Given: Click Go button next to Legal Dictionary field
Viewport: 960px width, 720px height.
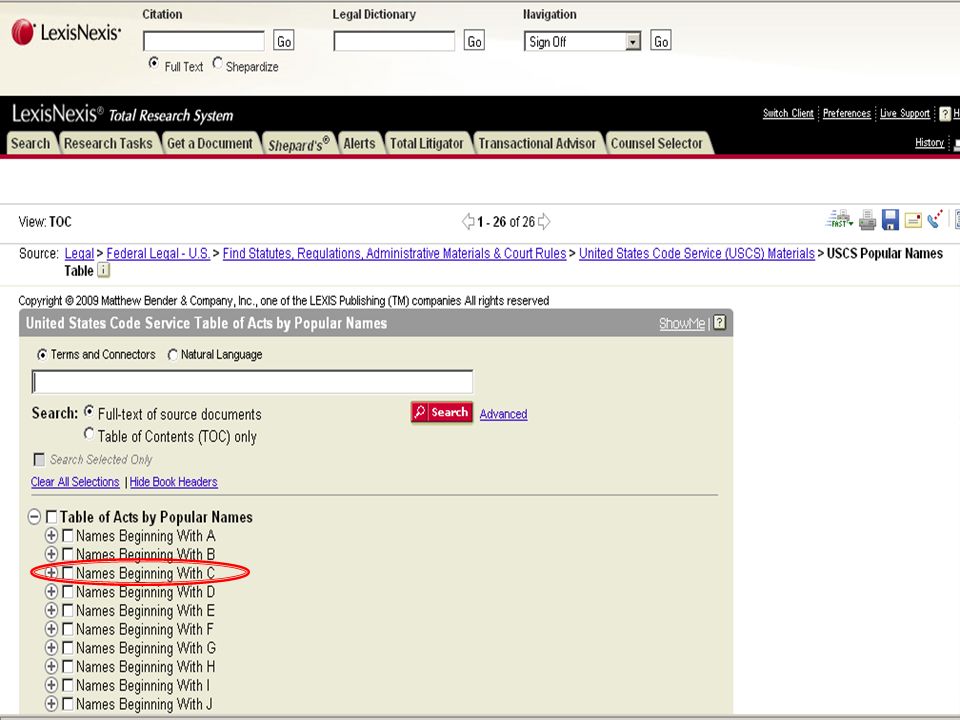Looking at the screenshot, I should pyautogui.click(x=474, y=41).
